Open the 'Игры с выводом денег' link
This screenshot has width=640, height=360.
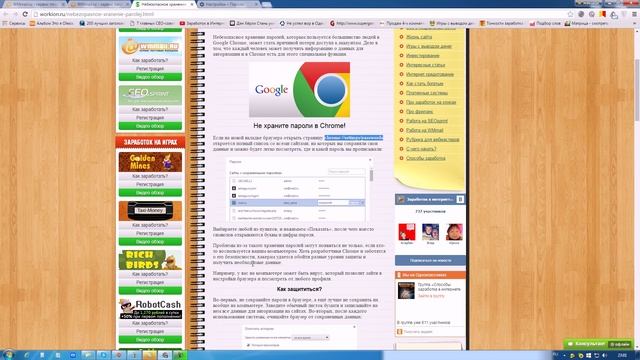[x=429, y=47]
